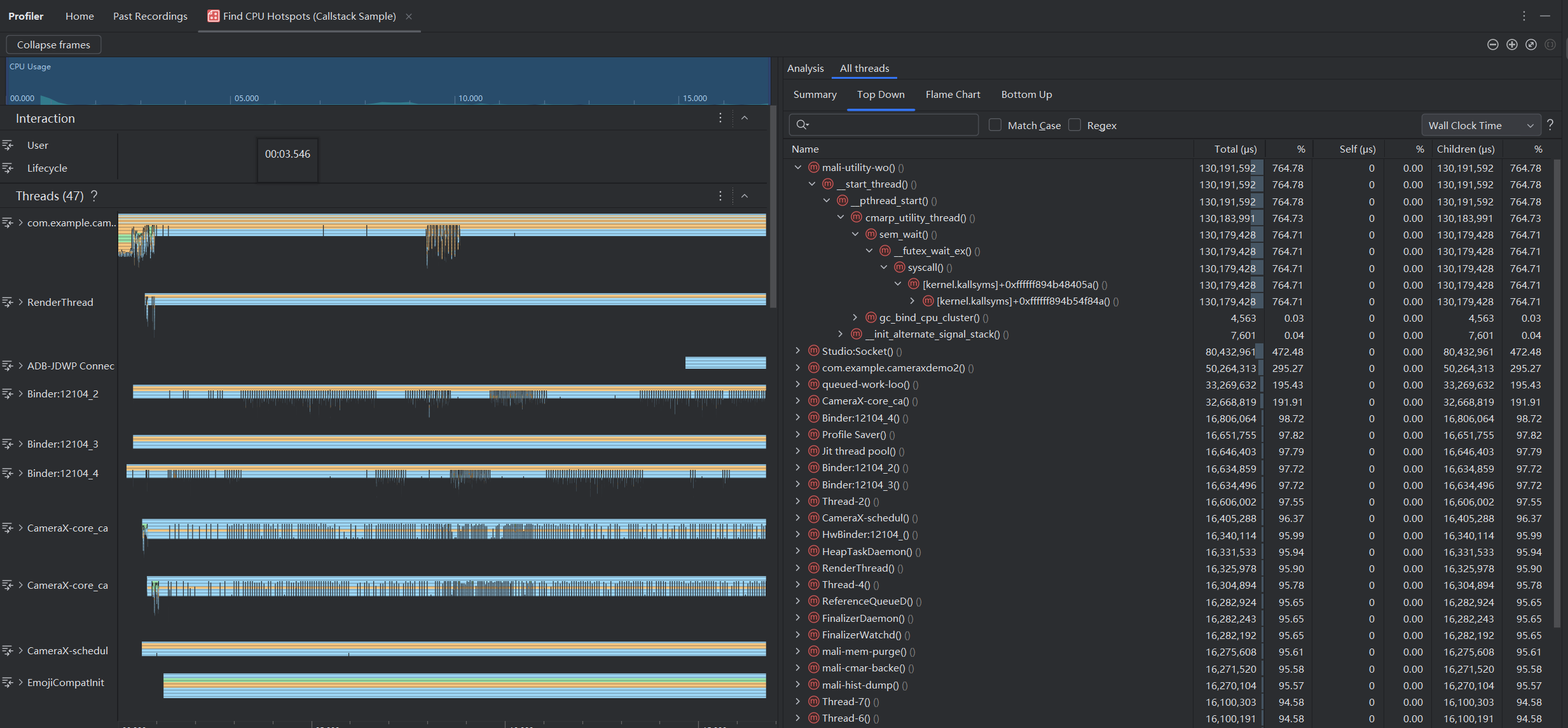Open the Interaction section options menu
1568x728 pixels.
720,118
